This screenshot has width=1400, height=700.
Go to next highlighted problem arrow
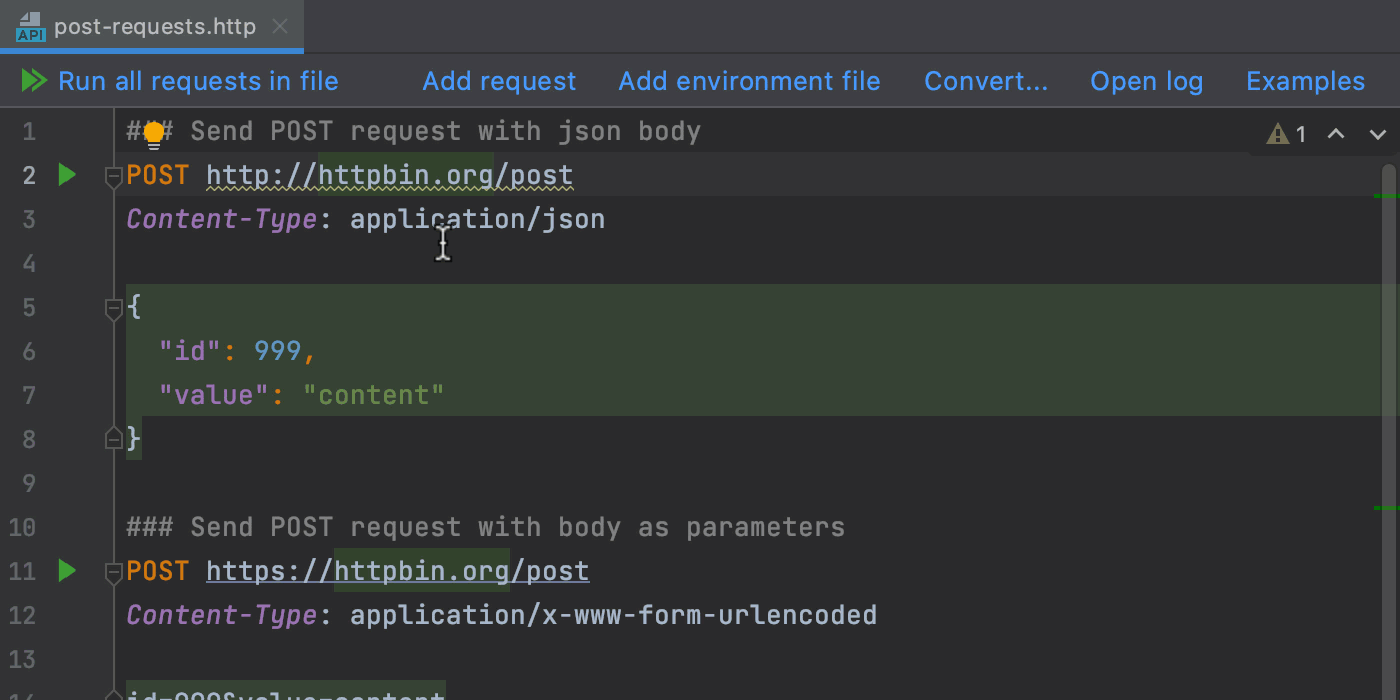tap(1378, 134)
